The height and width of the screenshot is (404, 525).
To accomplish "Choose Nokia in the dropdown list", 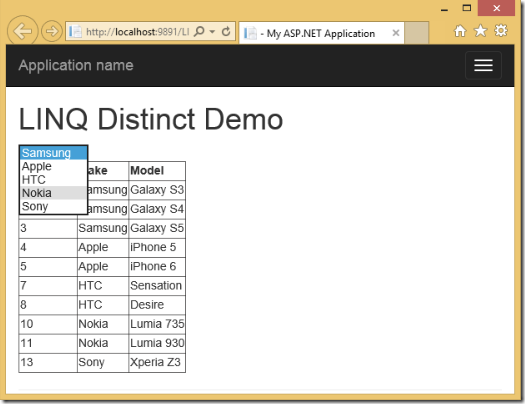I will point(54,193).
